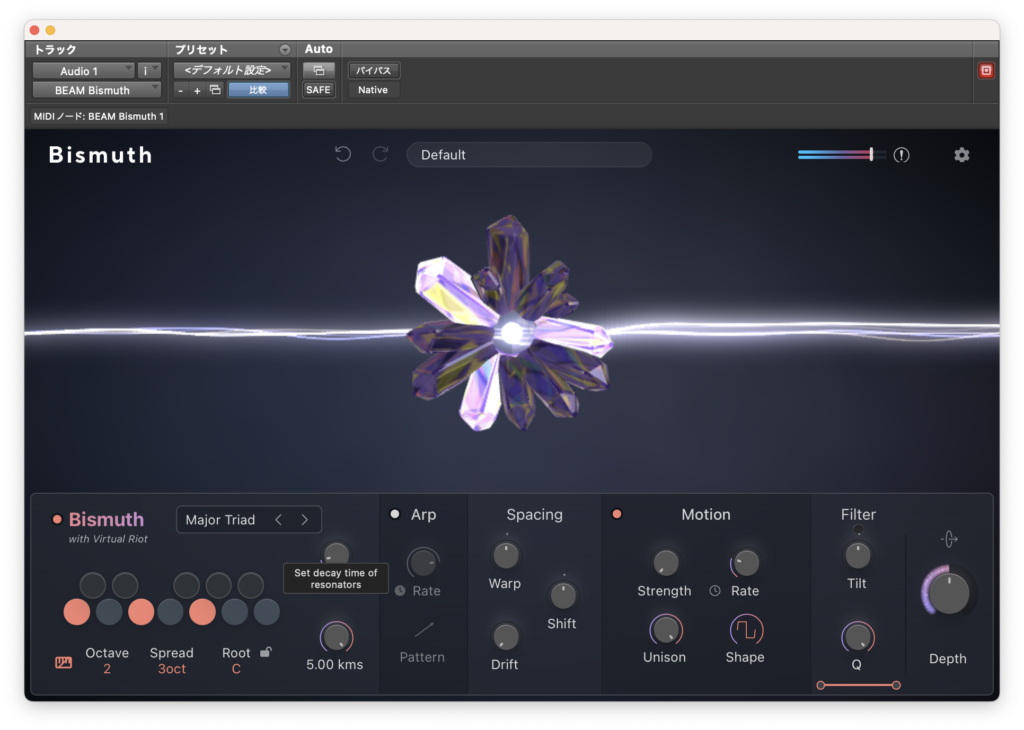Viewport: 1024px width, 730px height.
Task: Open the BEAM Bismuth plugin selector
Action: [x=97, y=90]
